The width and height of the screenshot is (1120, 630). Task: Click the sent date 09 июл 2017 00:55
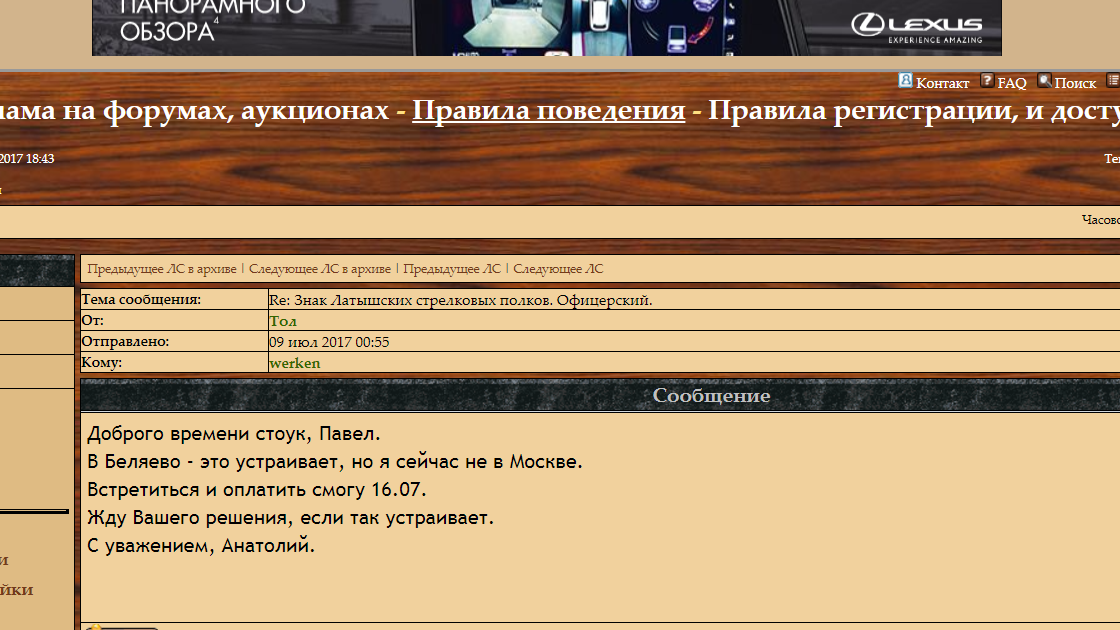[x=329, y=342]
